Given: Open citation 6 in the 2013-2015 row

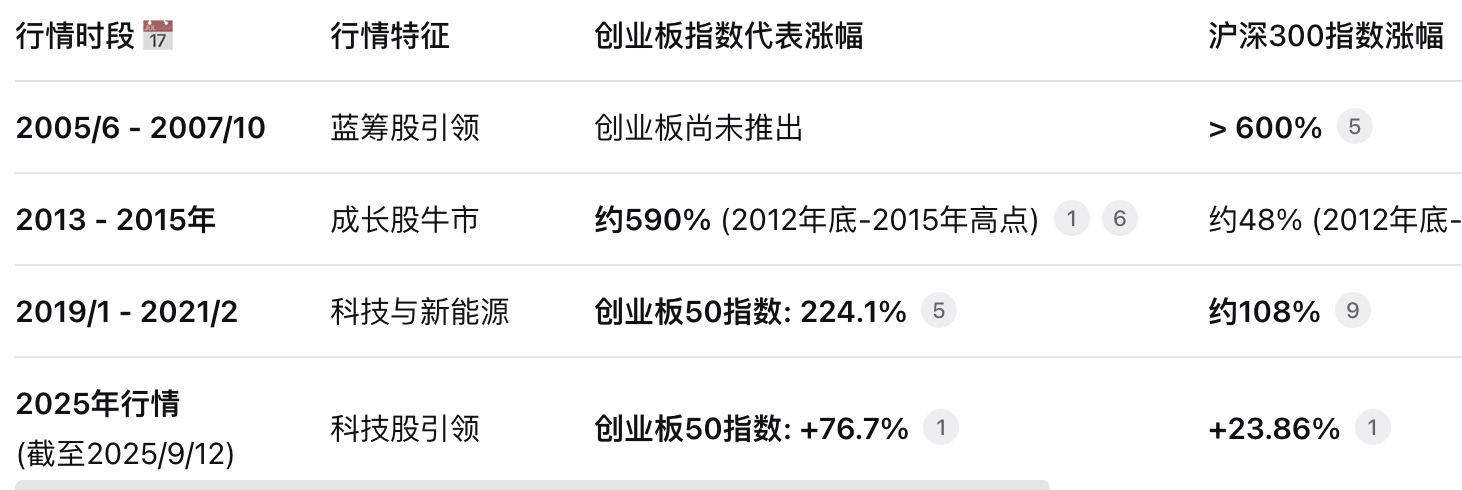Looking at the screenshot, I should click(x=1119, y=219).
